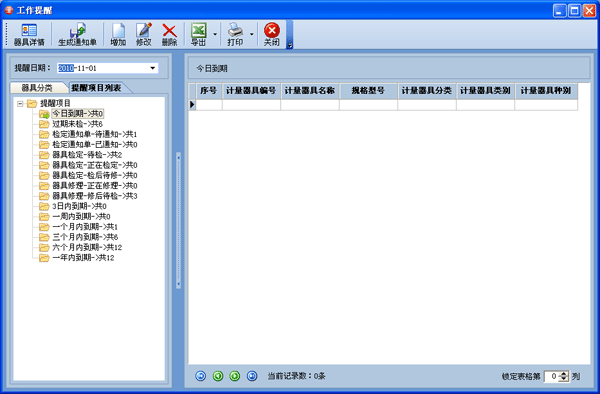The image size is (600, 394).
Task: Click the 锁定表格第 column number field
Action: click(x=552, y=376)
